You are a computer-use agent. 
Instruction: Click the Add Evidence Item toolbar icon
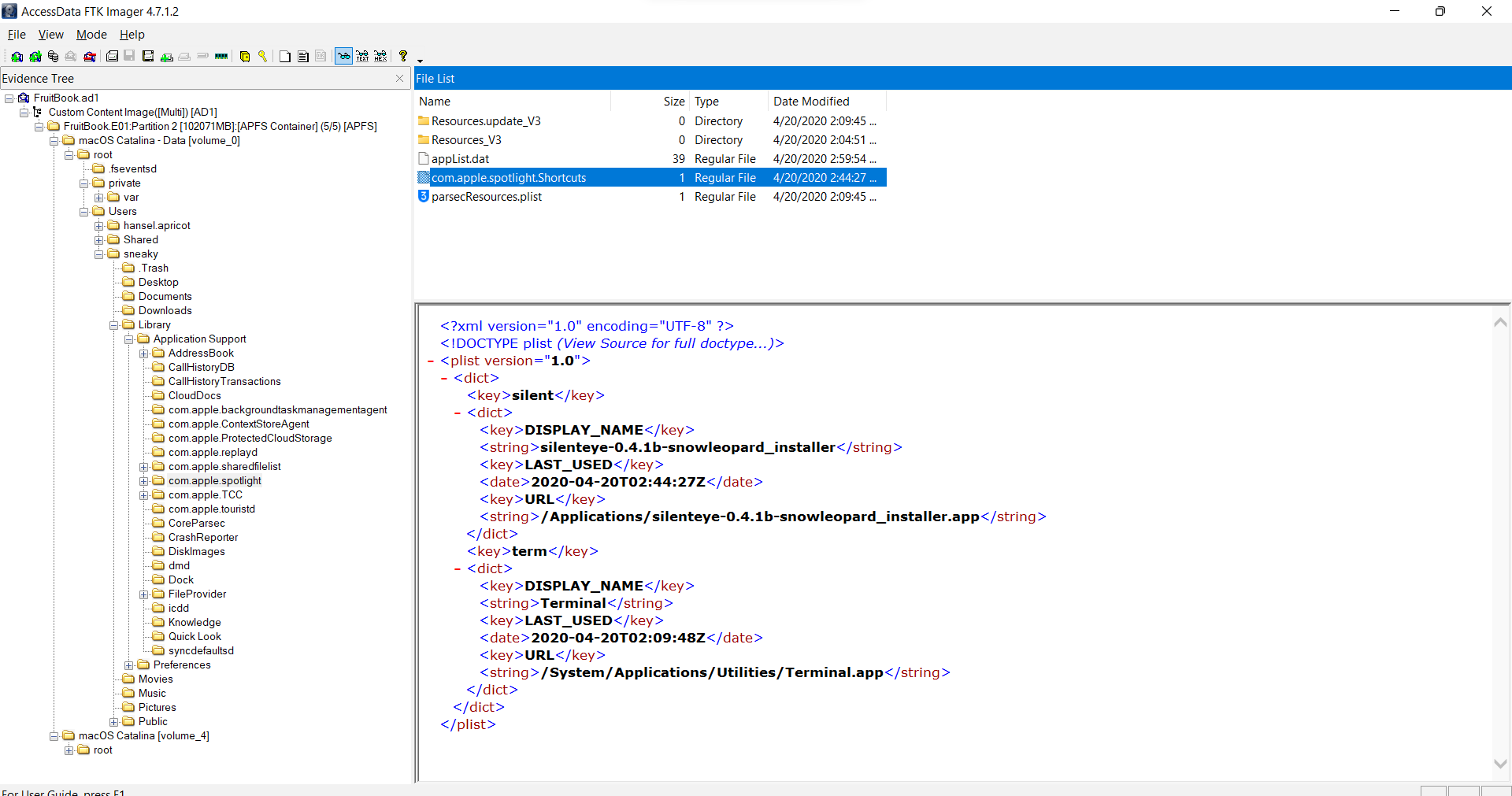tap(17, 57)
